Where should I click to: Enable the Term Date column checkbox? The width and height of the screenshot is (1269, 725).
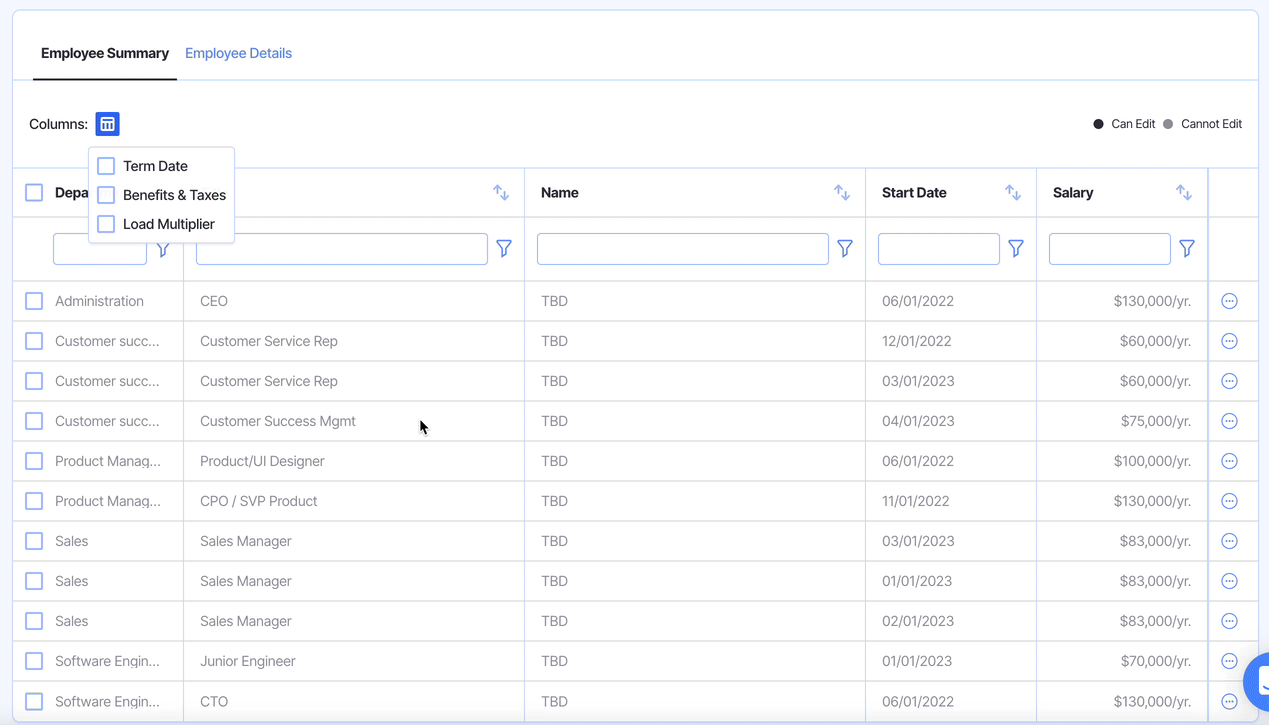(x=106, y=166)
